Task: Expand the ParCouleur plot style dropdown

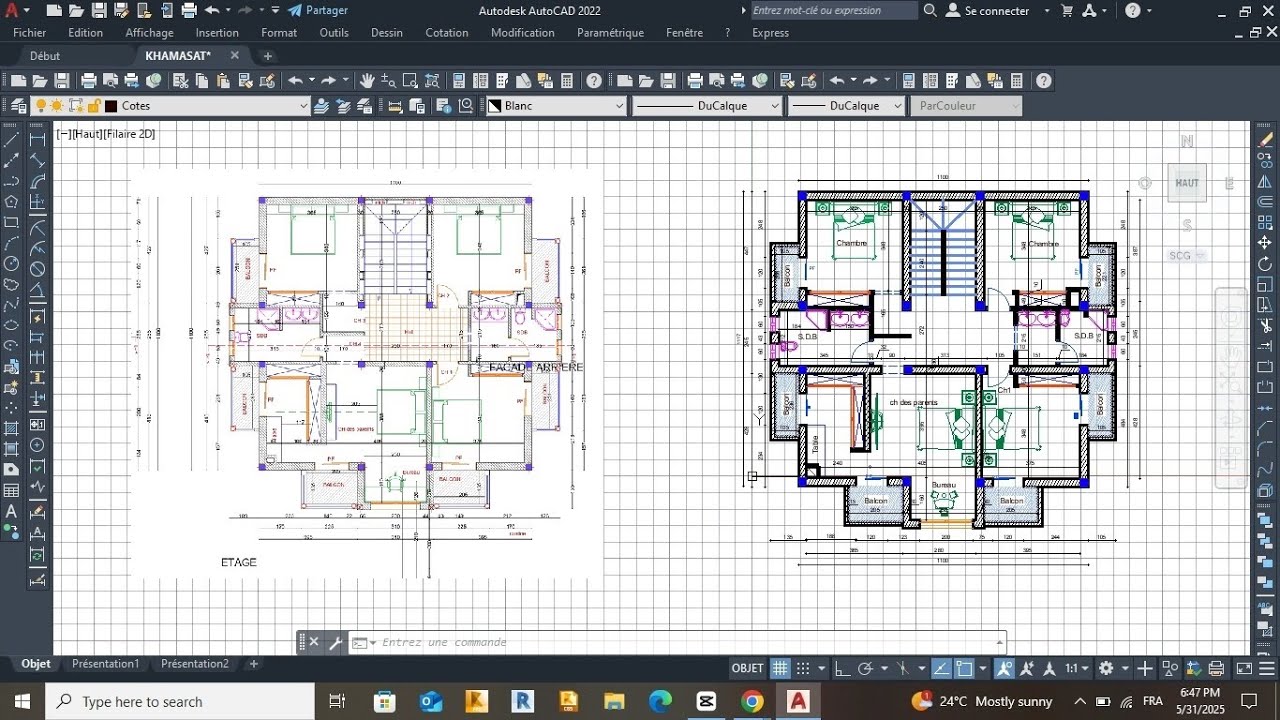Action: coord(1015,106)
